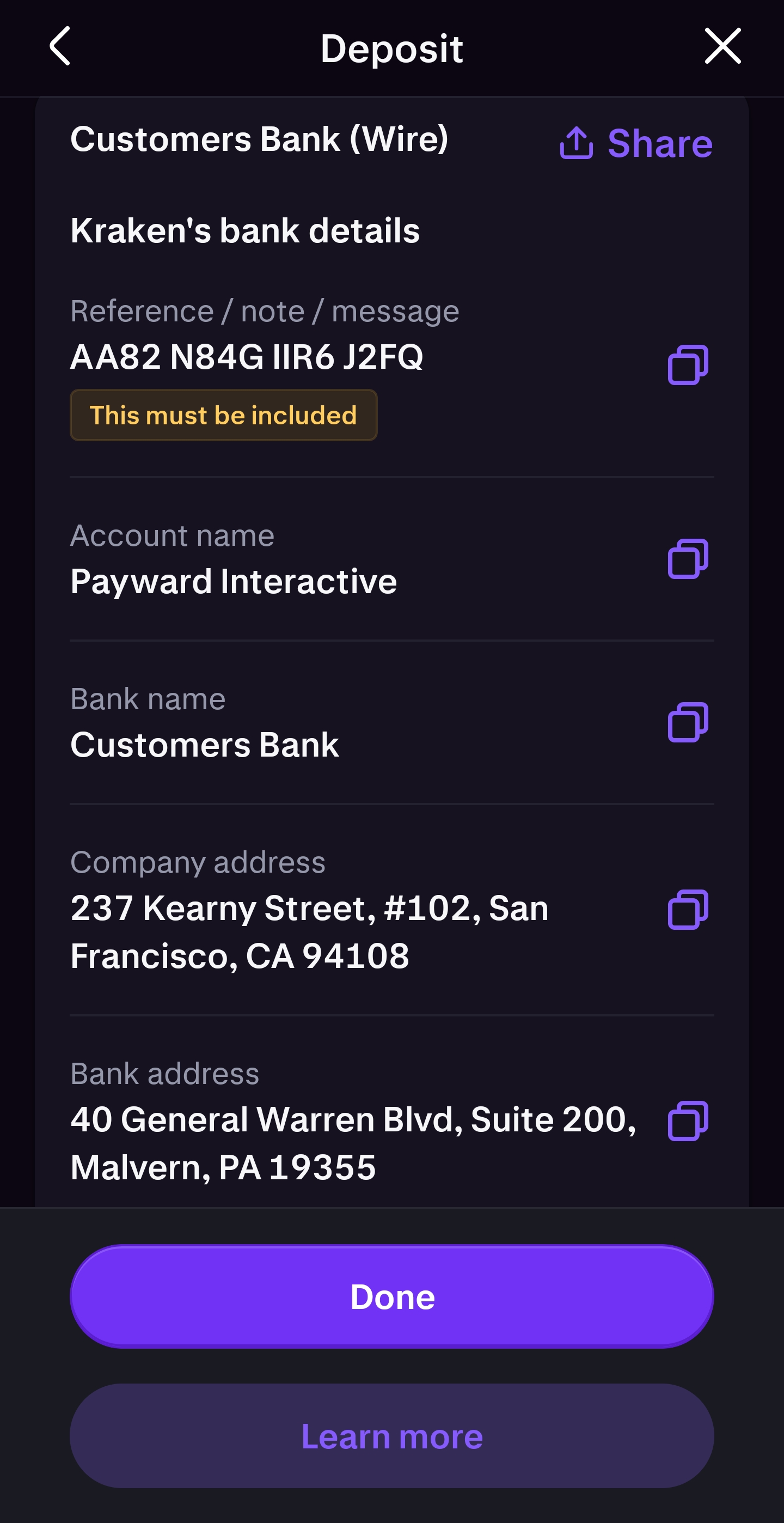Open Learn more about deposits
The image size is (784, 1523).
point(391,1435)
